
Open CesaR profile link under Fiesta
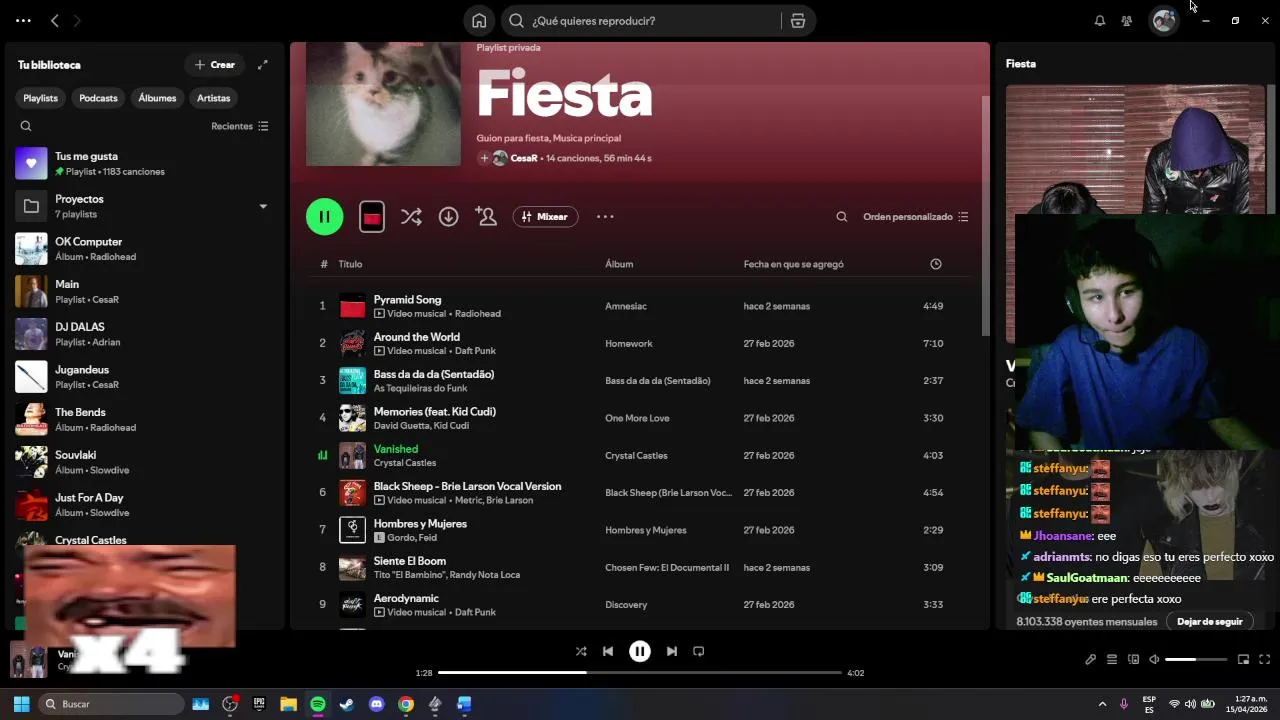coord(524,158)
